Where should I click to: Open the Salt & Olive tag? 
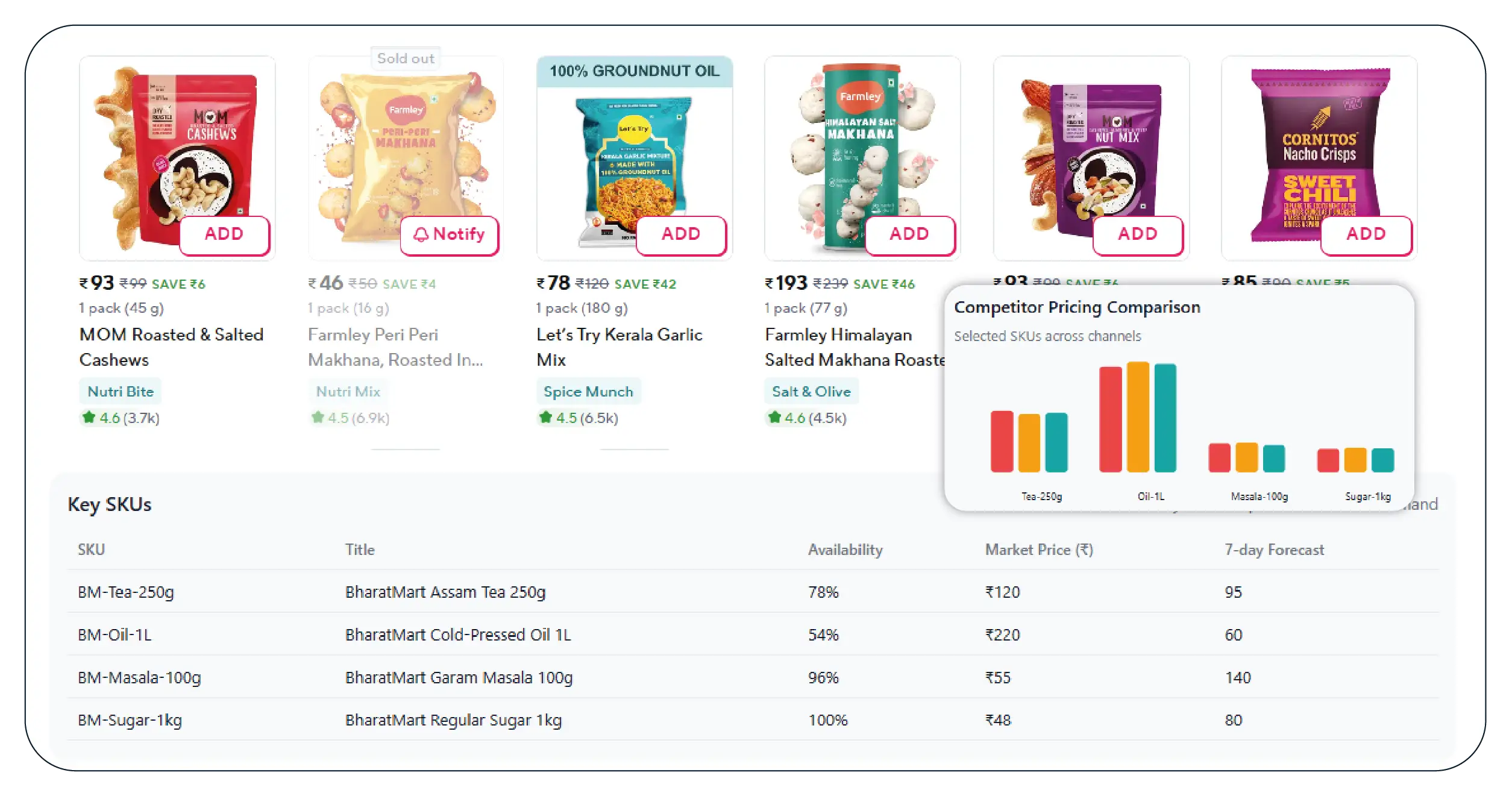pos(811,392)
